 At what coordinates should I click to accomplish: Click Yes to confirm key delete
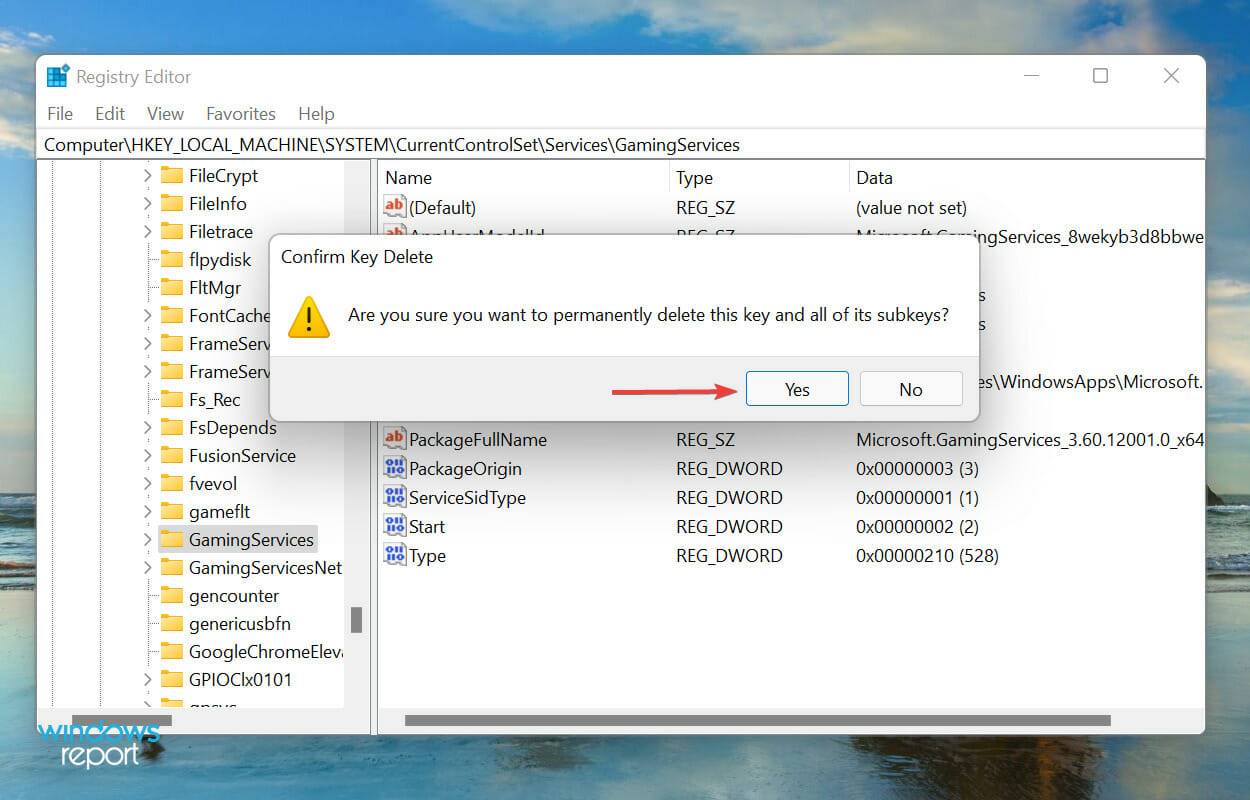(797, 389)
